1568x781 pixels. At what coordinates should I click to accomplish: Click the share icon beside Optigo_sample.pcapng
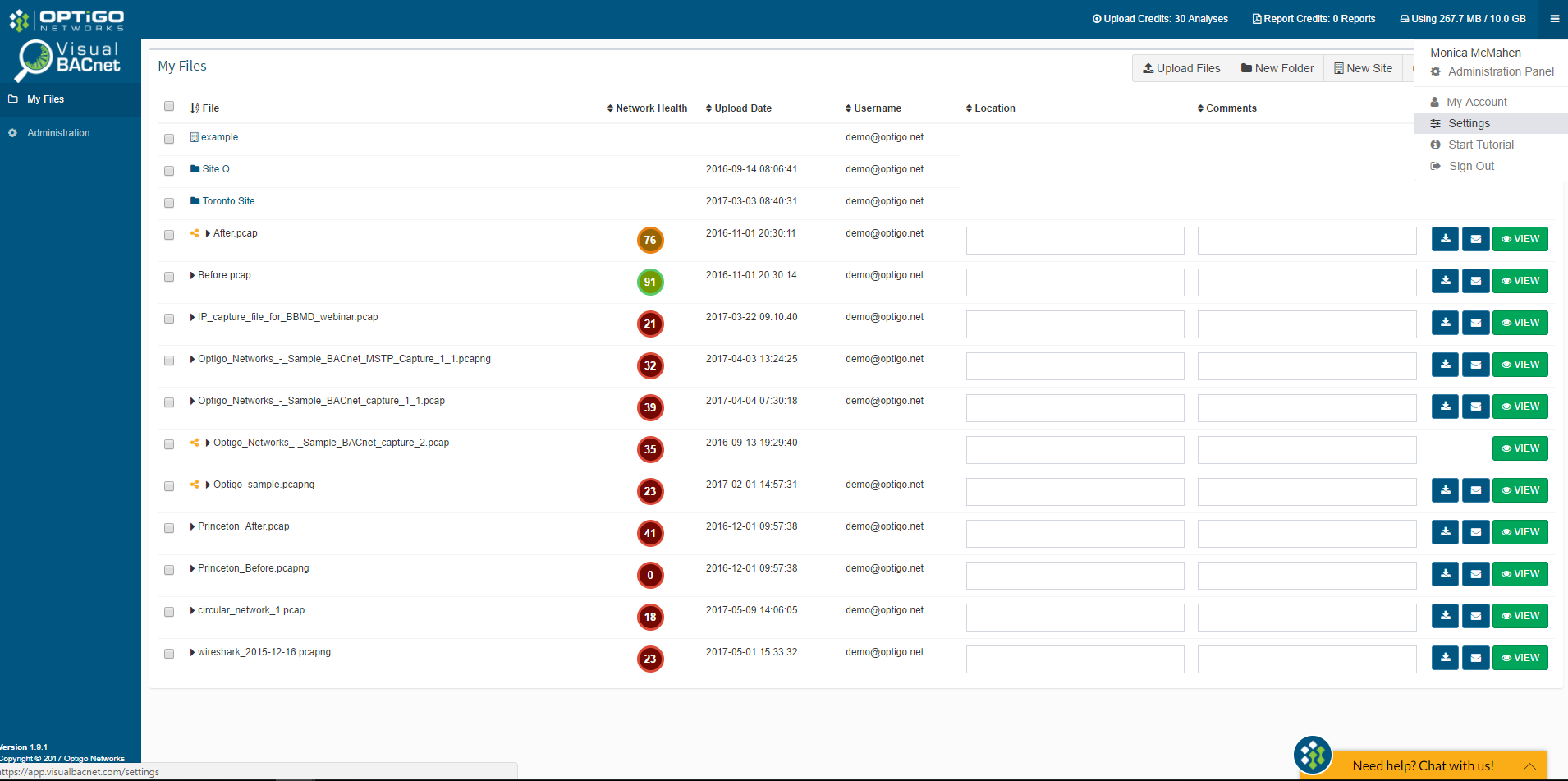coord(195,485)
